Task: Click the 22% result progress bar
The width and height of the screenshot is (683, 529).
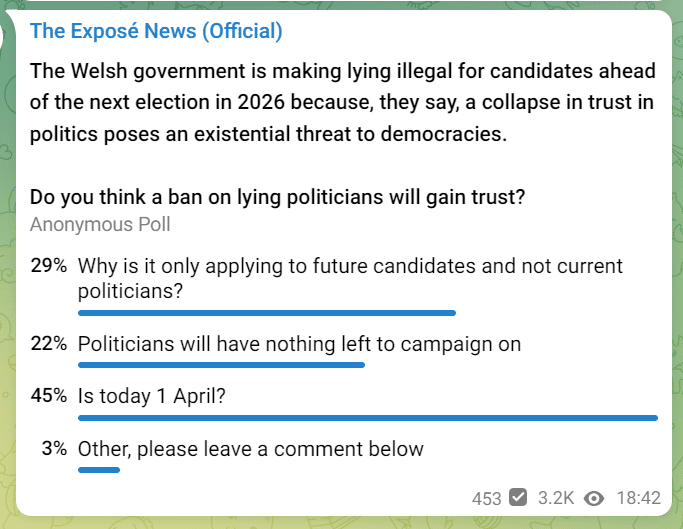Action: 221,365
